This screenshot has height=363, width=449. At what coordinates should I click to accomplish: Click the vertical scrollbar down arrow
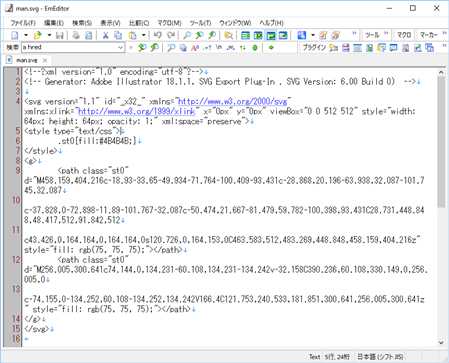(441, 342)
